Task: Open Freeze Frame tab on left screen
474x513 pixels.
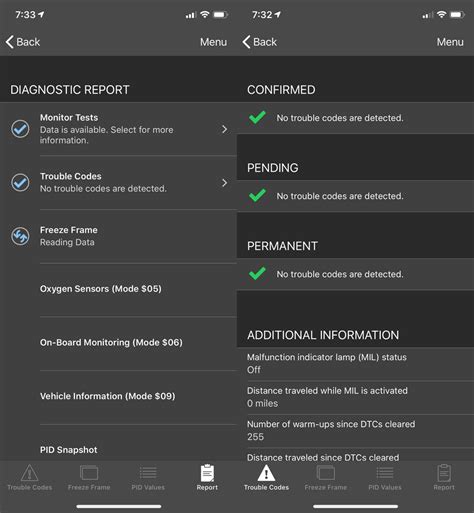Action: [89, 477]
